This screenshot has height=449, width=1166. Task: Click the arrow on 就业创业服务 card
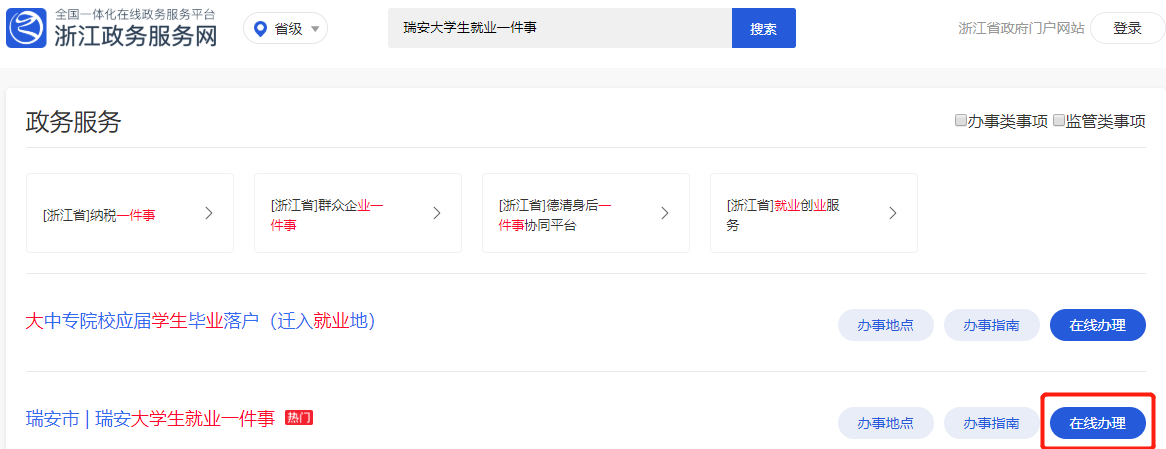point(893,213)
